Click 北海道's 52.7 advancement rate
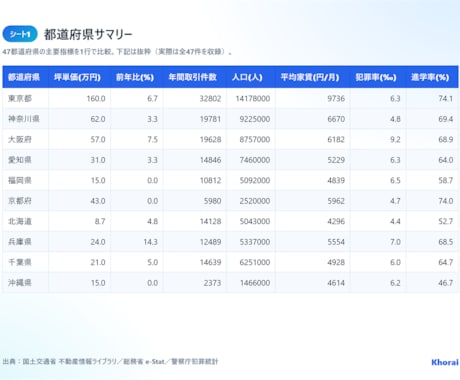 [x=446, y=221]
